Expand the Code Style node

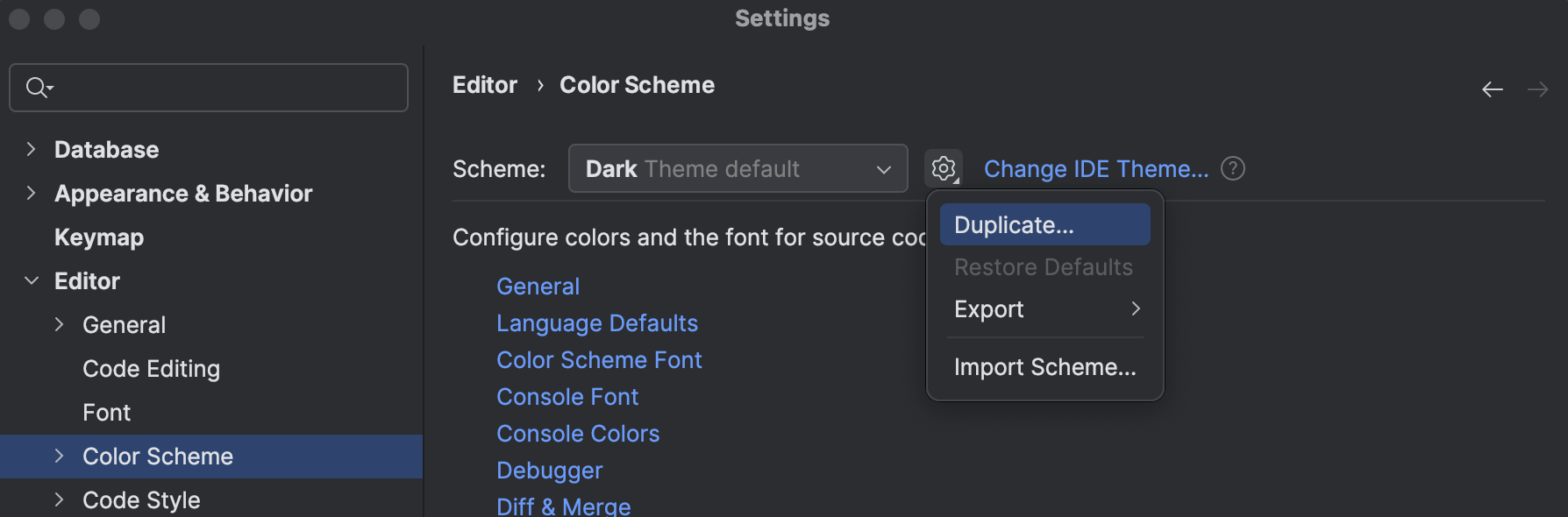click(59, 499)
